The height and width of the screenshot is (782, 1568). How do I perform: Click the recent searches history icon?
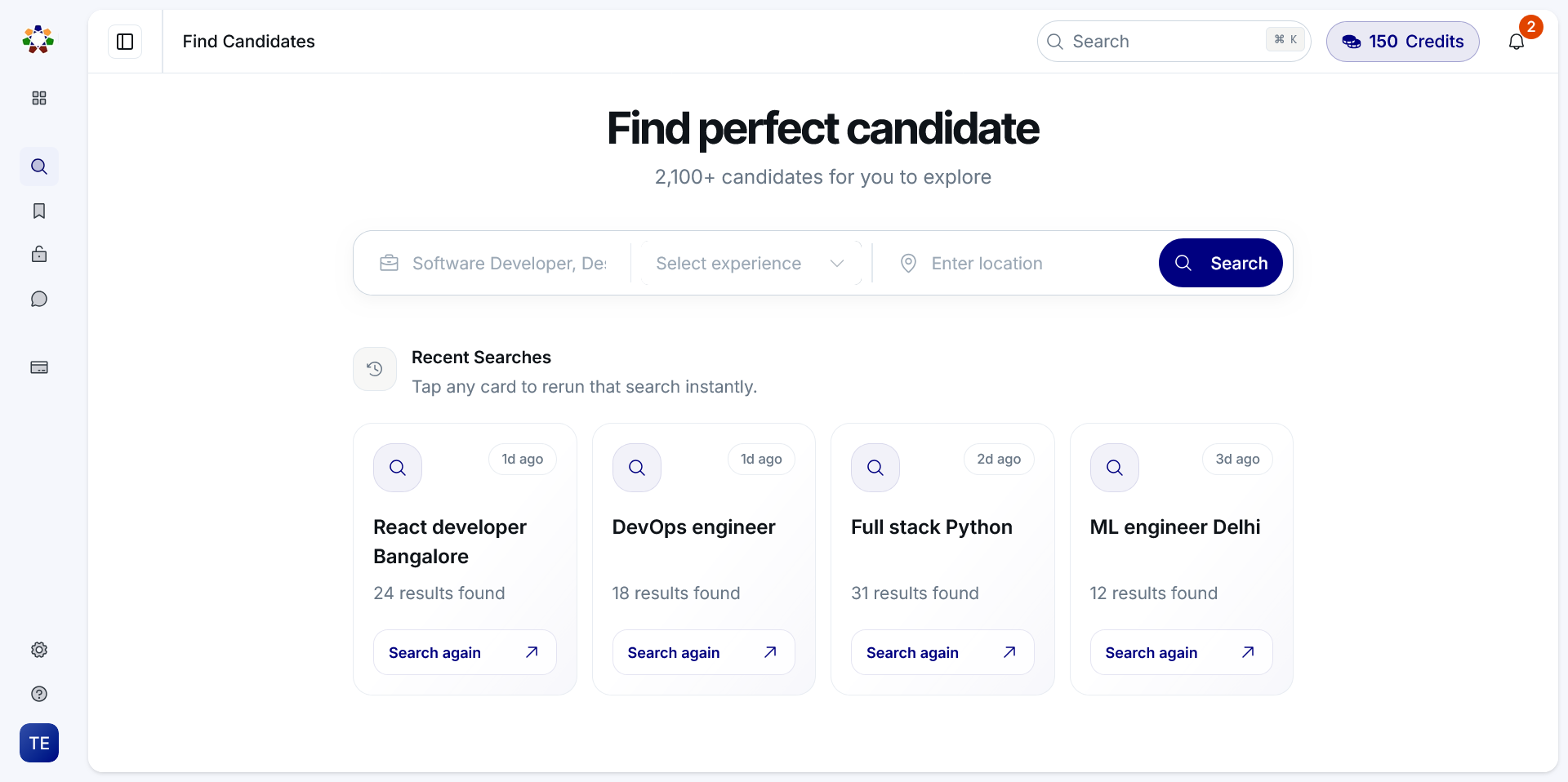pos(374,369)
